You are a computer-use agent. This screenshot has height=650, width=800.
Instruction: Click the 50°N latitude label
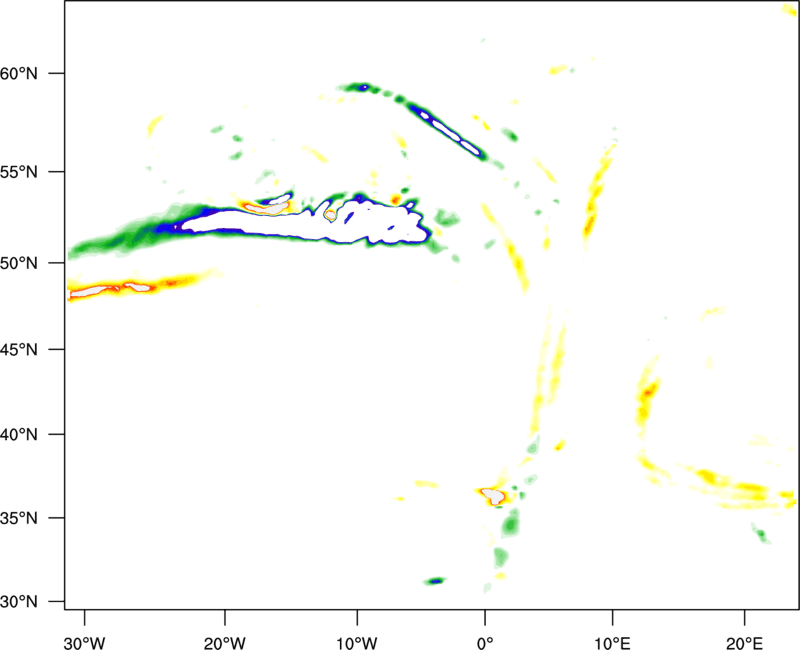pos(19,263)
